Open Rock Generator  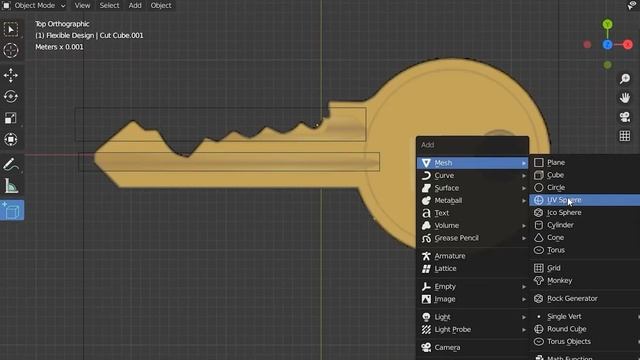[x=584, y=299]
